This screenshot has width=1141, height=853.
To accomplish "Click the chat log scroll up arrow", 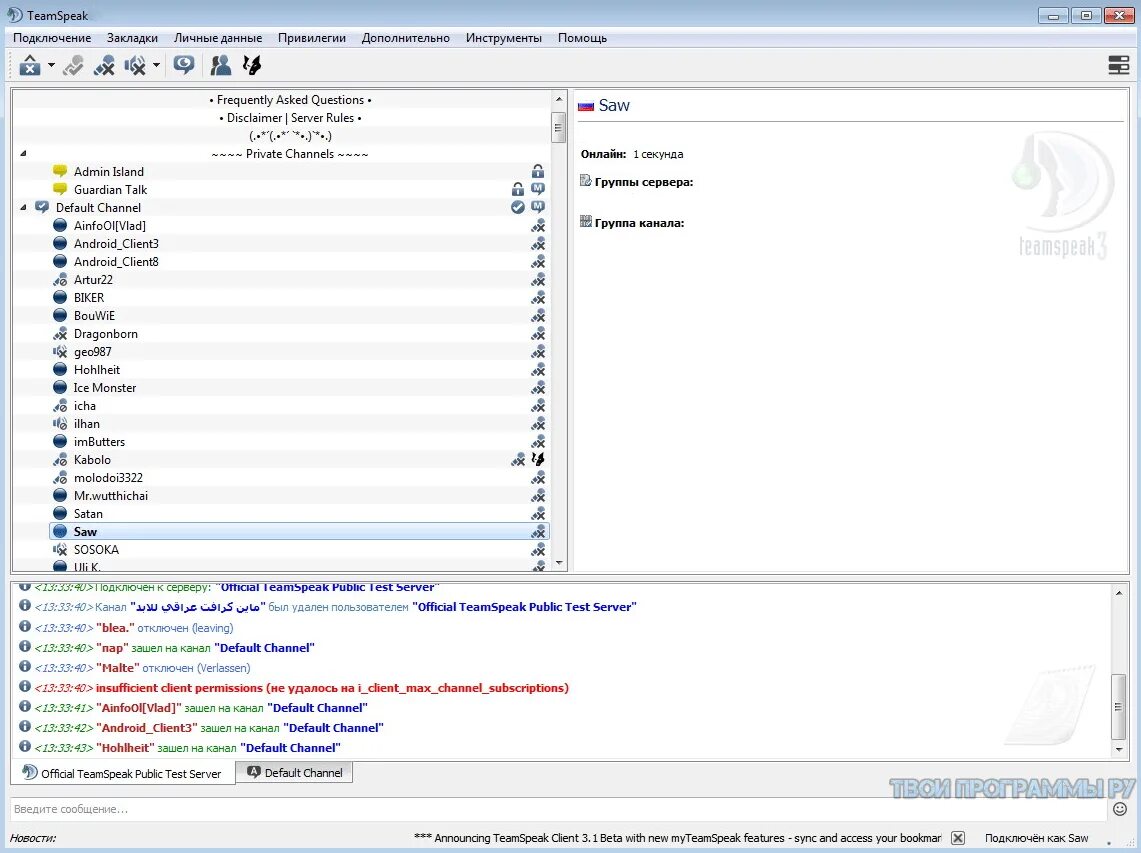I will (x=1119, y=593).
